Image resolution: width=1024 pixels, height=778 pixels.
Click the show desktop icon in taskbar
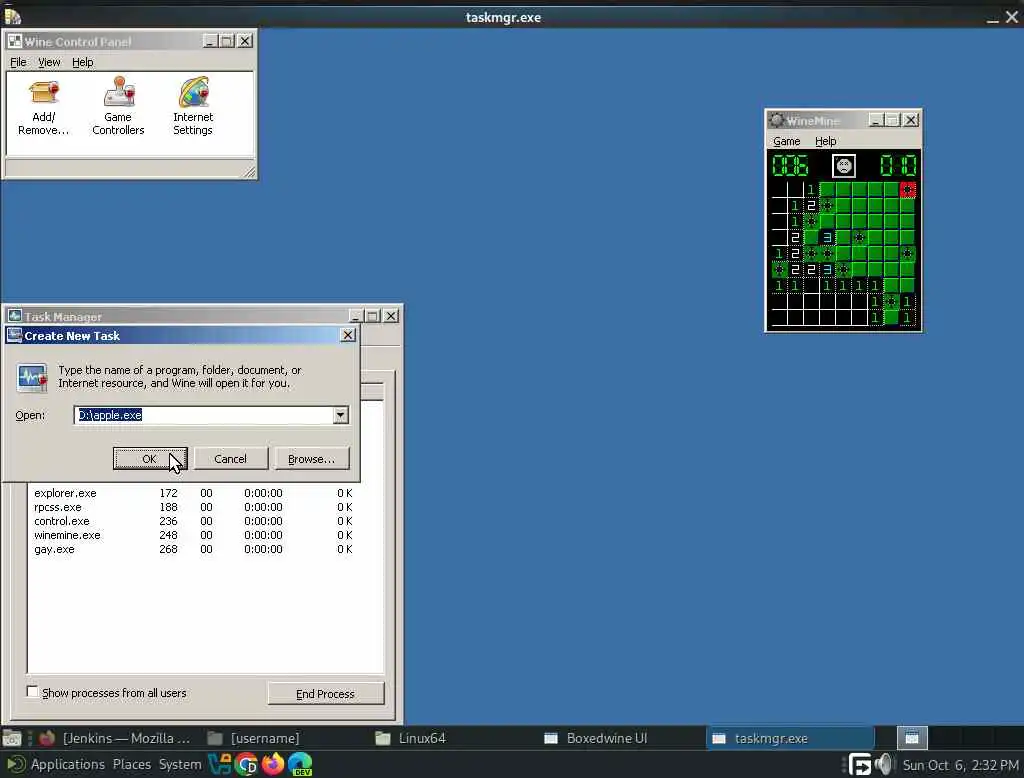(12, 738)
